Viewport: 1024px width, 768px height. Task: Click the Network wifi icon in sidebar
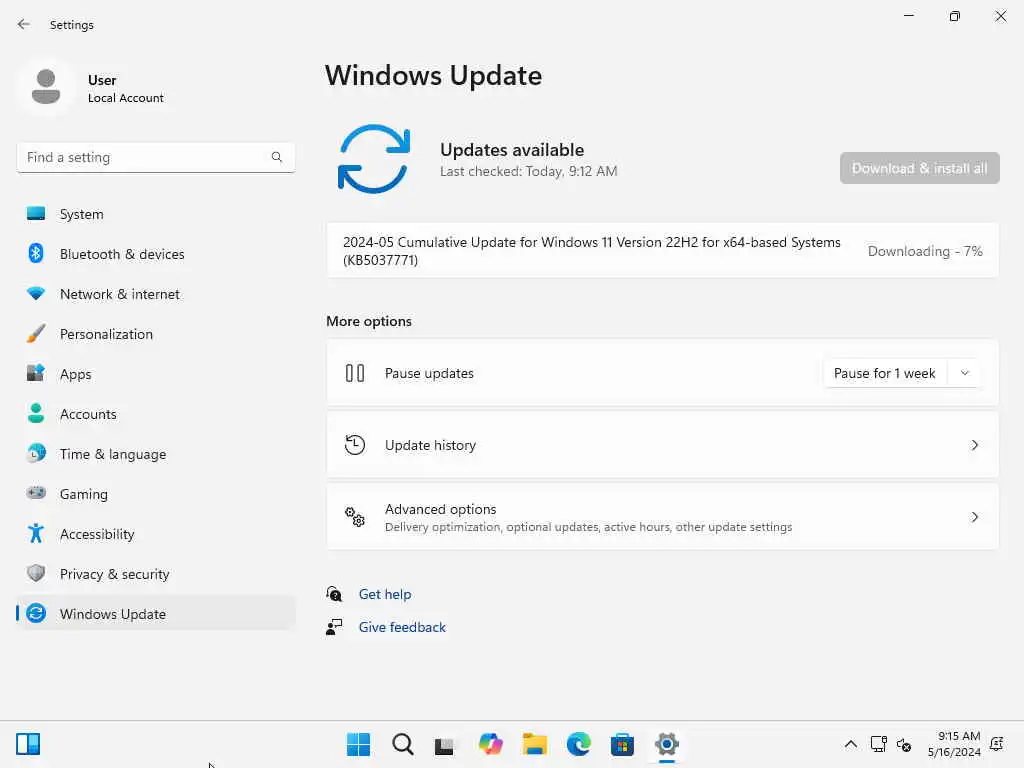36,293
